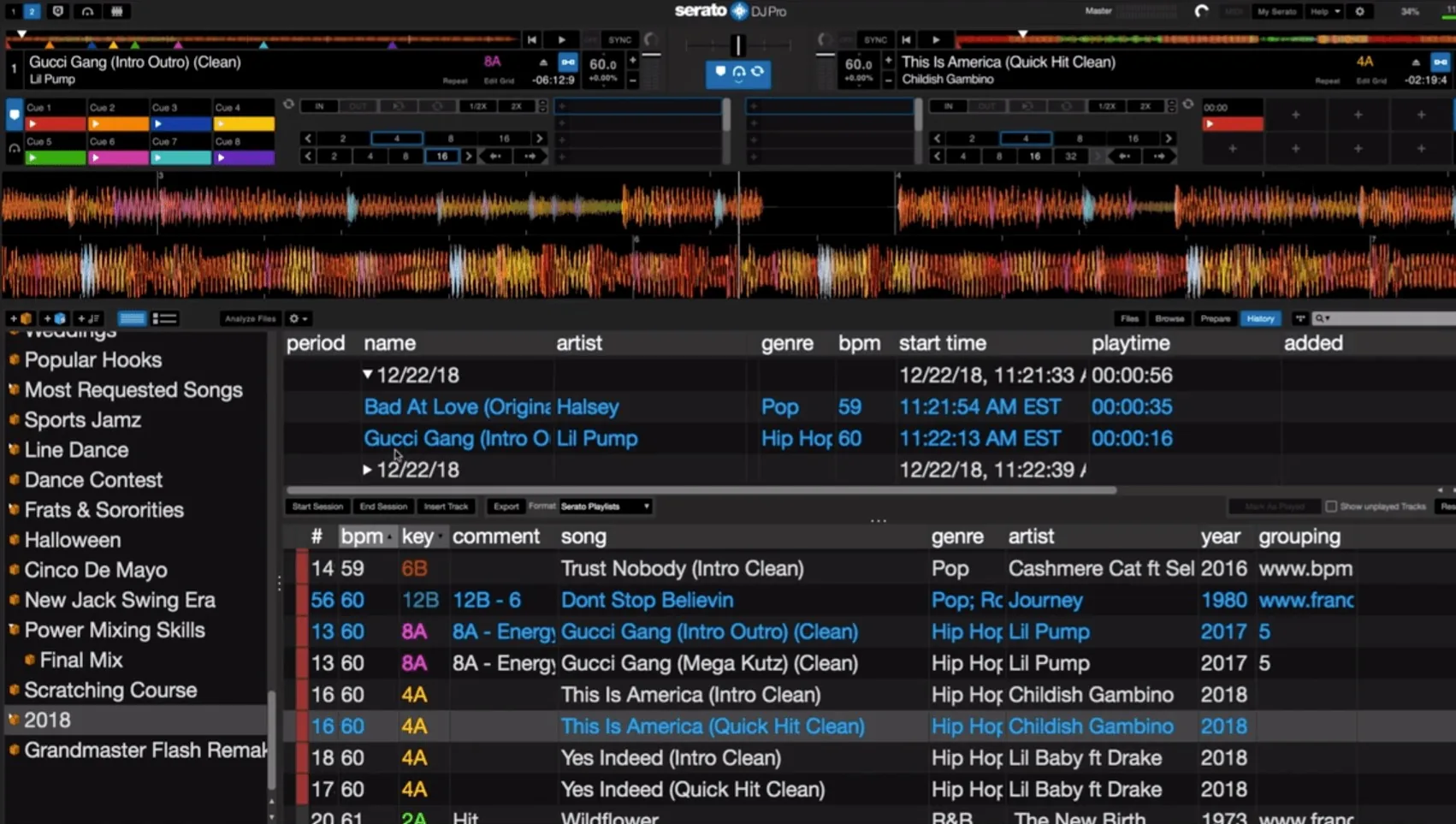
Task: Switch library to album-art list view
Action: [x=164, y=318]
